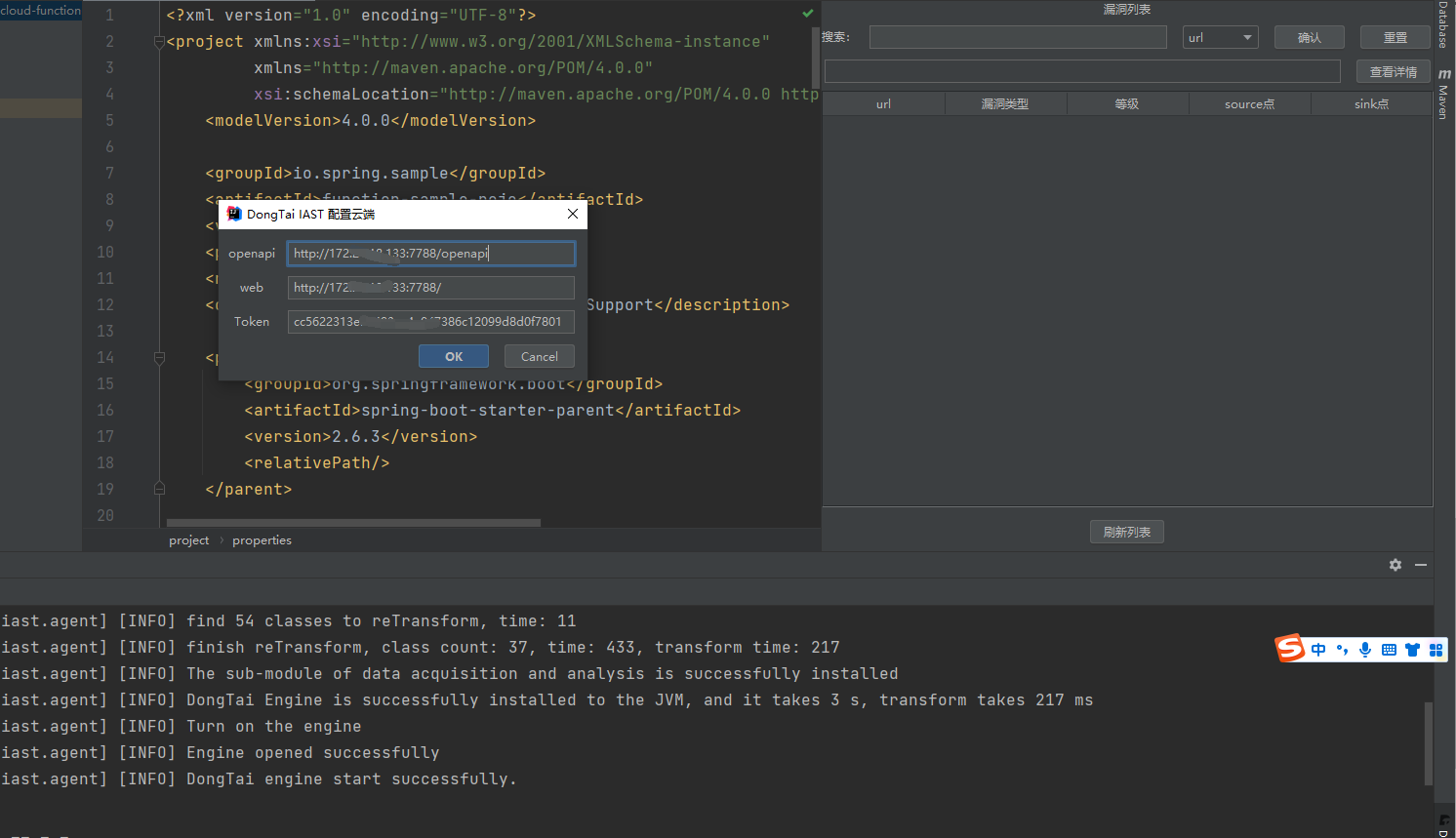Open the IME toolbox grid icon
The height and width of the screenshot is (838, 1456).
[x=1436, y=650]
